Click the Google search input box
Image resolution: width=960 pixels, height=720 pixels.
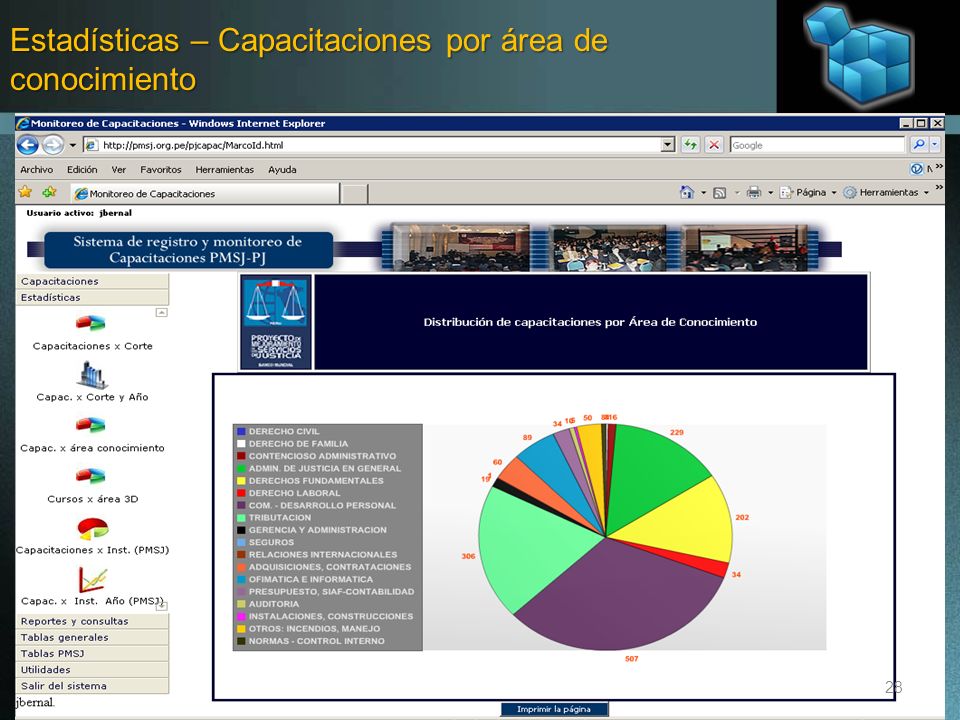pos(817,145)
